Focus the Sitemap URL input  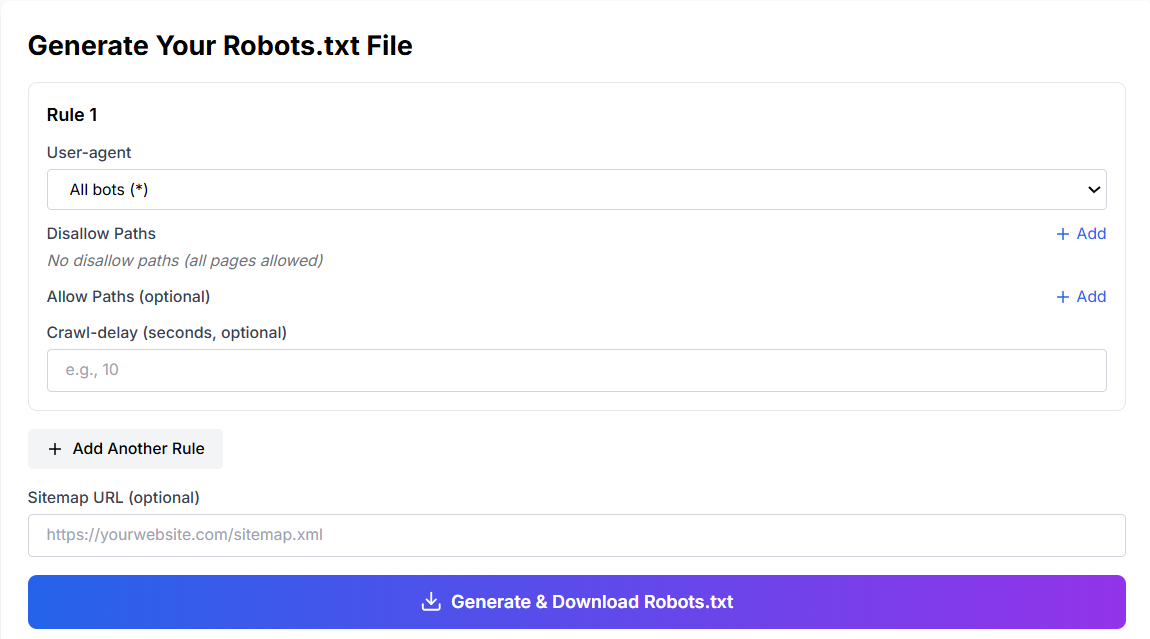576,535
